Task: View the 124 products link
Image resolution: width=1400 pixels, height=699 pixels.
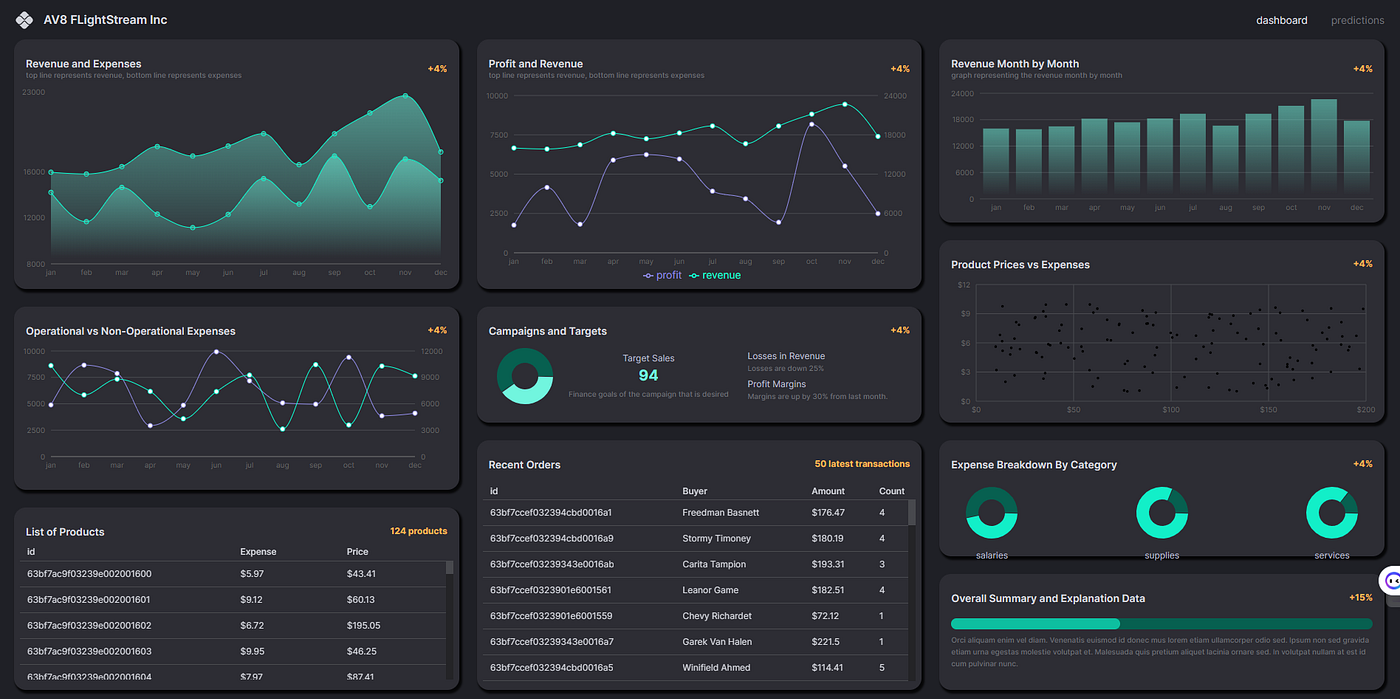Action: click(419, 531)
